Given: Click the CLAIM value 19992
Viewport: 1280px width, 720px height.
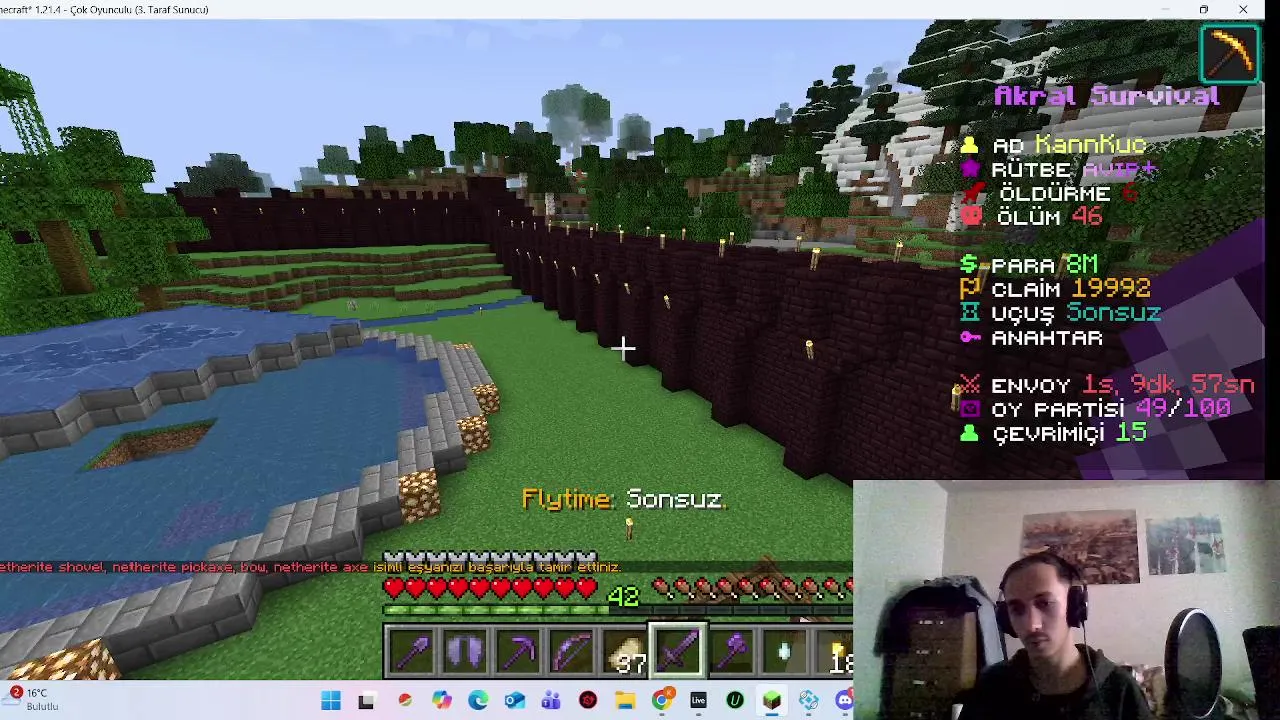Looking at the screenshot, I should (x=1110, y=289).
